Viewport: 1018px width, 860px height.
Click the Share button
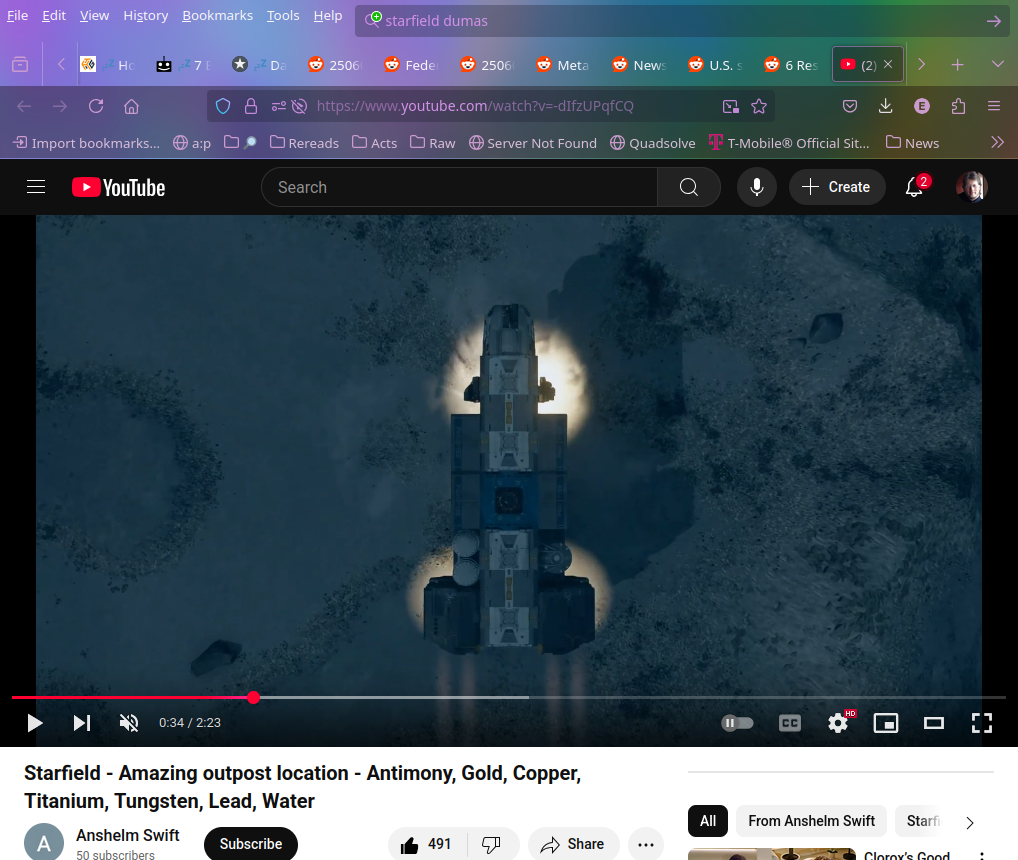573,844
